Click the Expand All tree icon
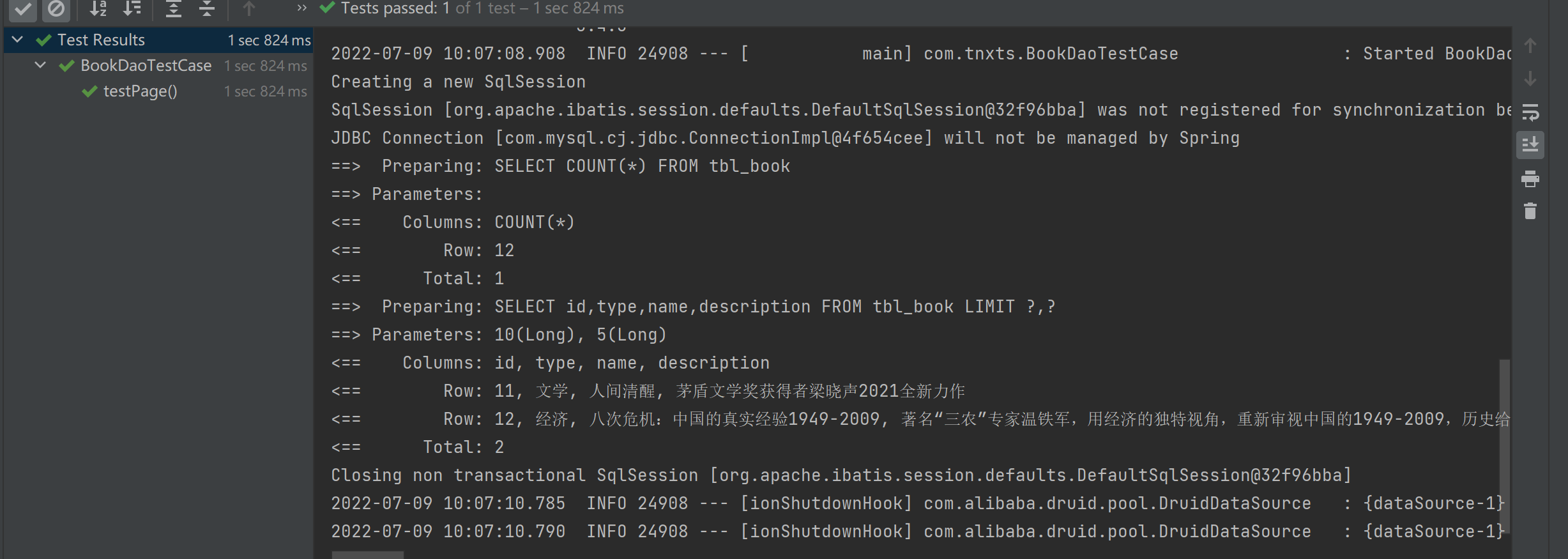The width and height of the screenshot is (1568, 559). (173, 9)
